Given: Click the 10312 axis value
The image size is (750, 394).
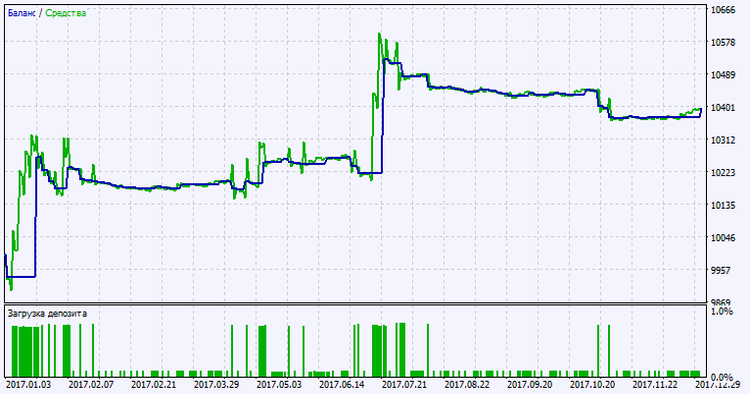Looking at the screenshot, I should click(x=723, y=140).
